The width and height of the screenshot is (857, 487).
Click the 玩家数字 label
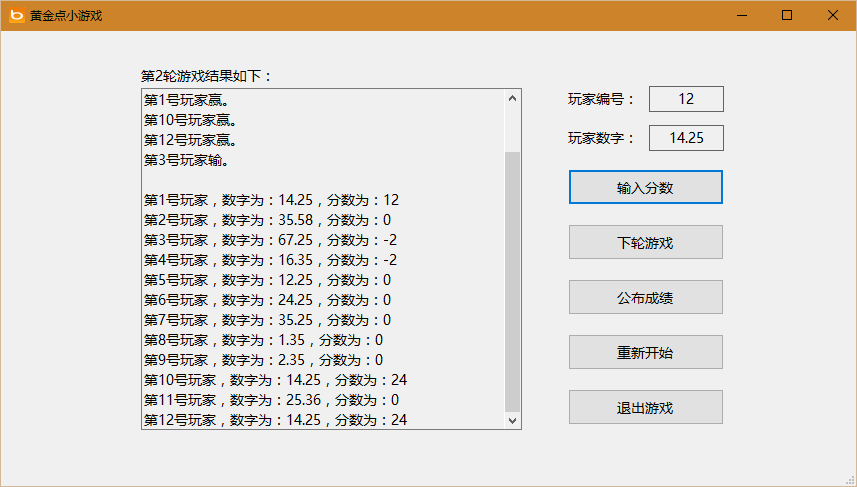[601, 138]
